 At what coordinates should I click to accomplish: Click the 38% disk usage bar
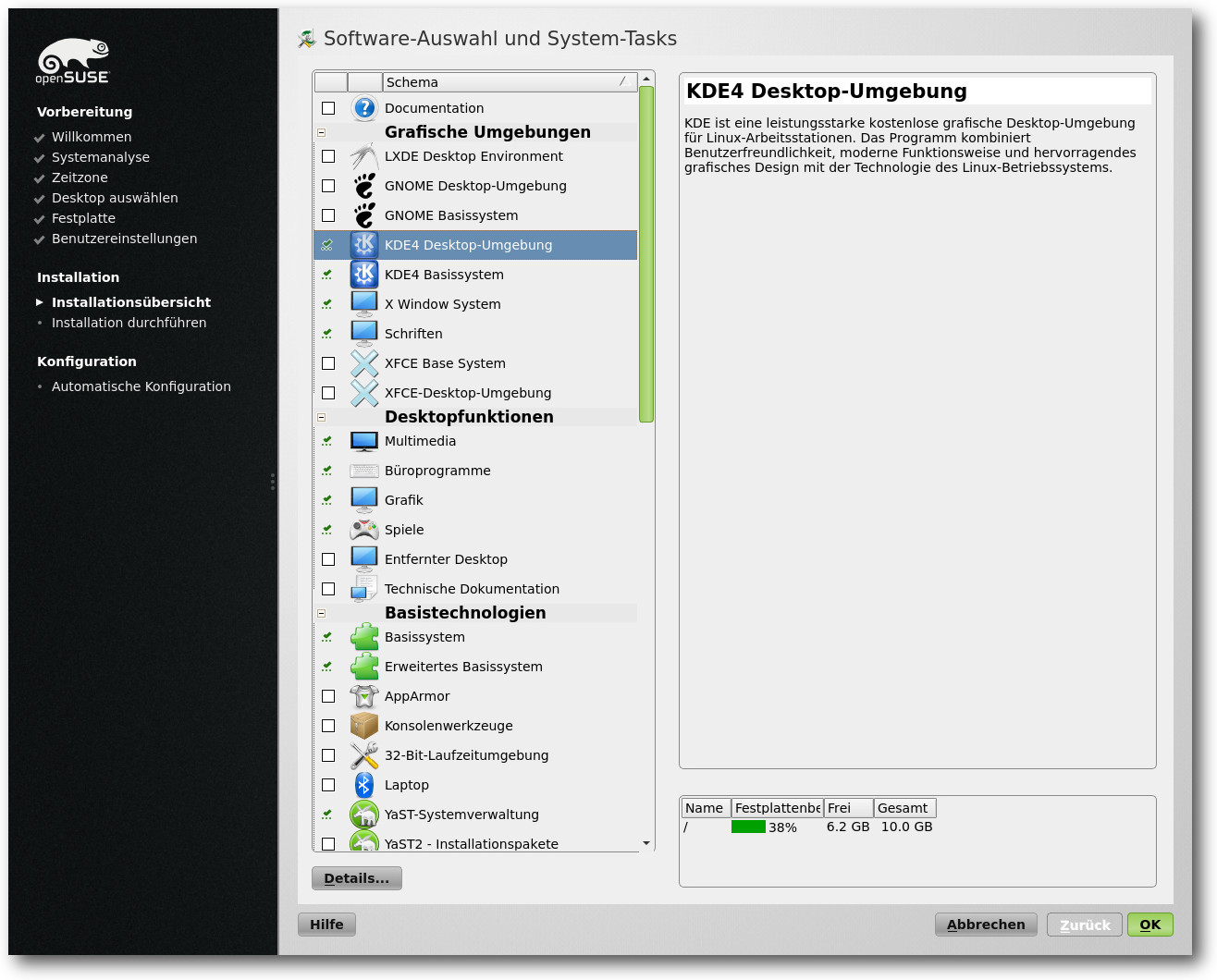tap(748, 827)
